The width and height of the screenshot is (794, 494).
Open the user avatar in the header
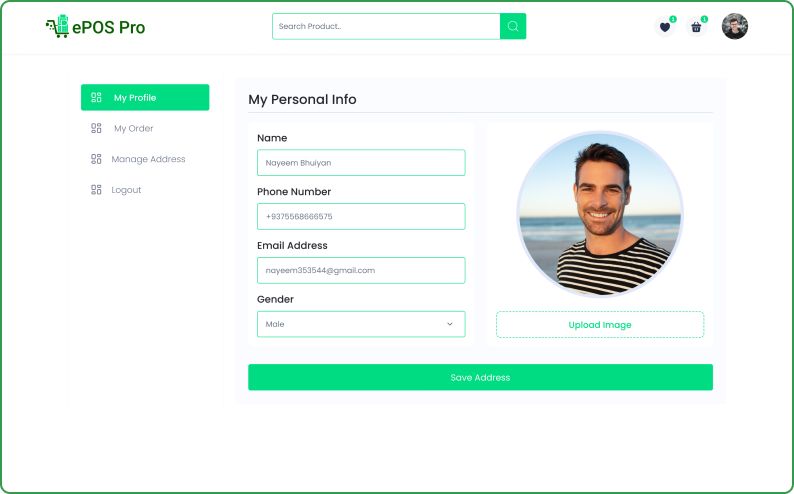click(x=735, y=26)
